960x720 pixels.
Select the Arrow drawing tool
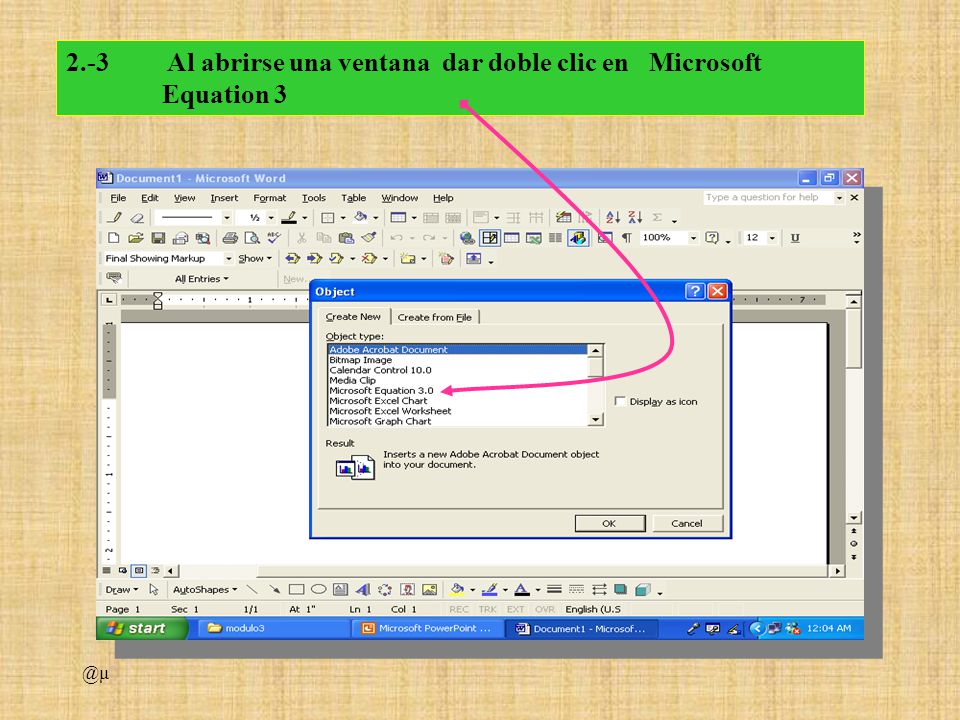[274, 590]
